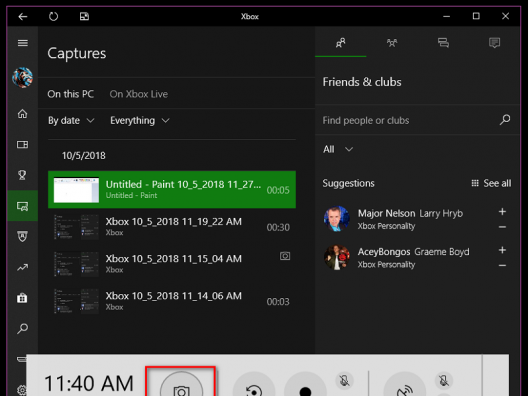
Task: Expand the Everything filter dropdown
Action: 140,121
